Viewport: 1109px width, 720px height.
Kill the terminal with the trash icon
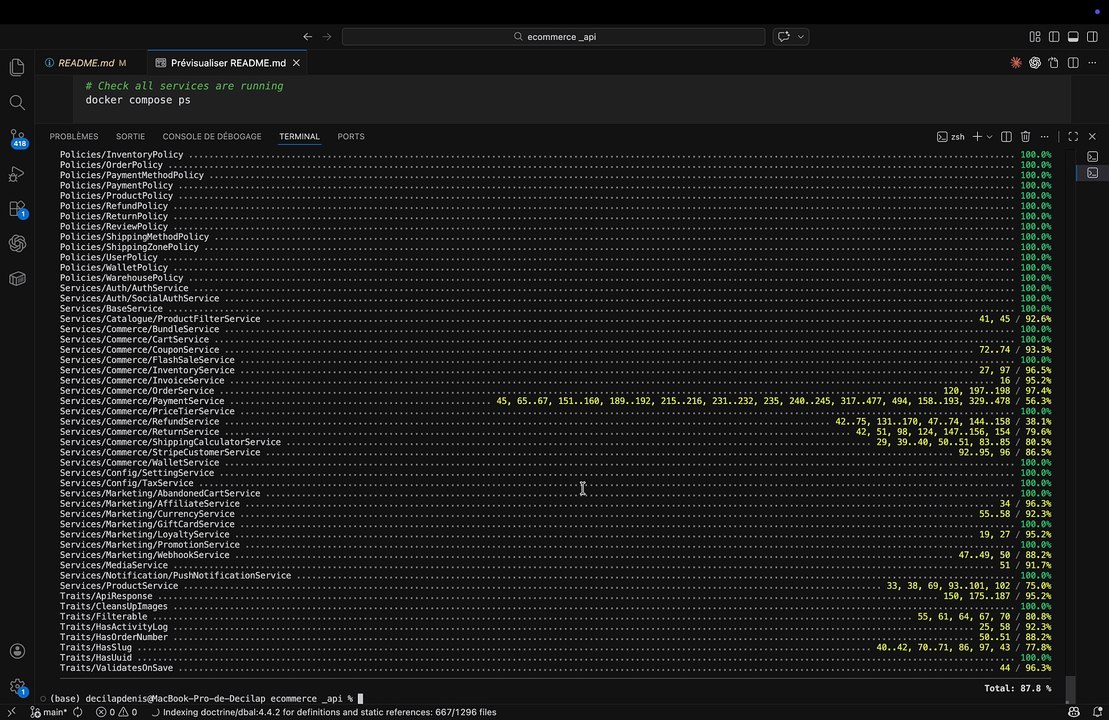click(1026, 137)
